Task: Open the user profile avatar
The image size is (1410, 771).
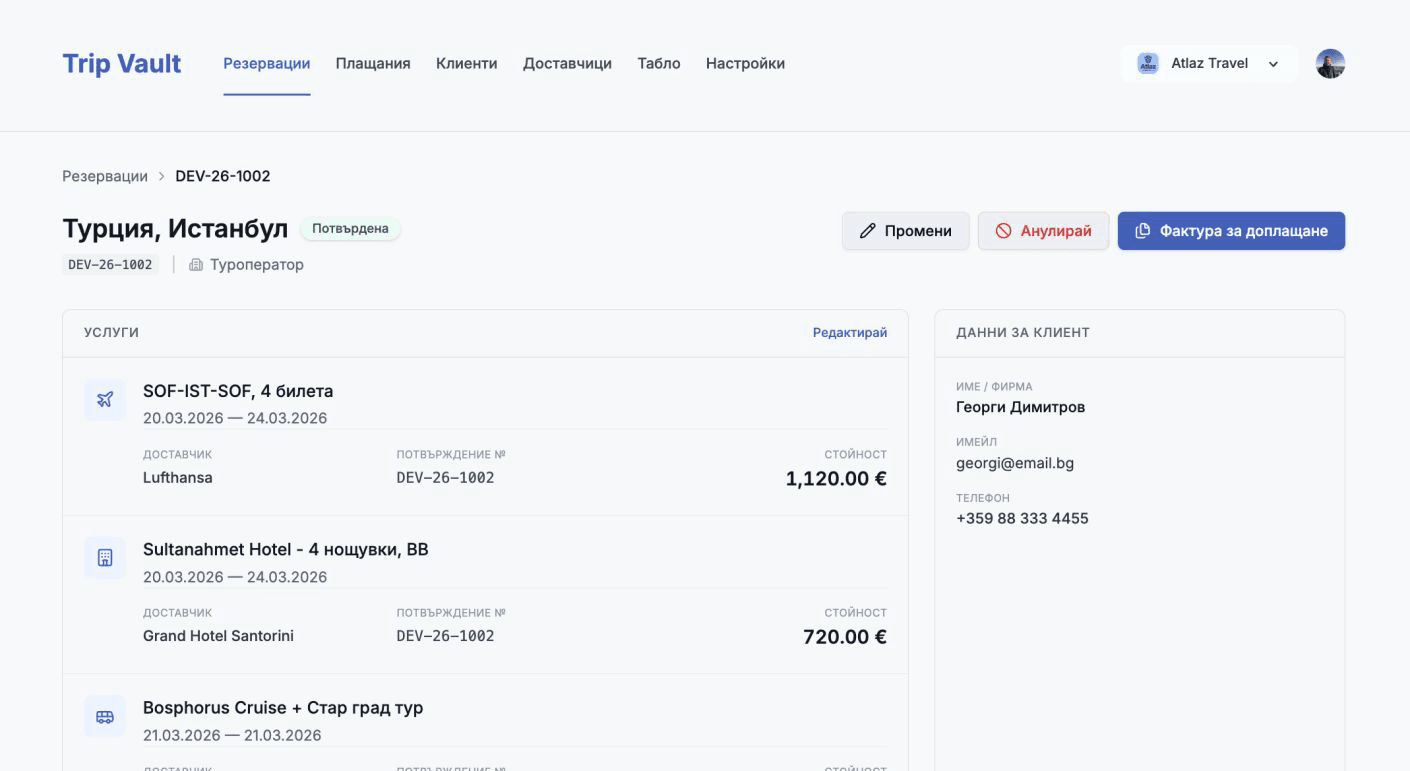Action: tap(1330, 64)
